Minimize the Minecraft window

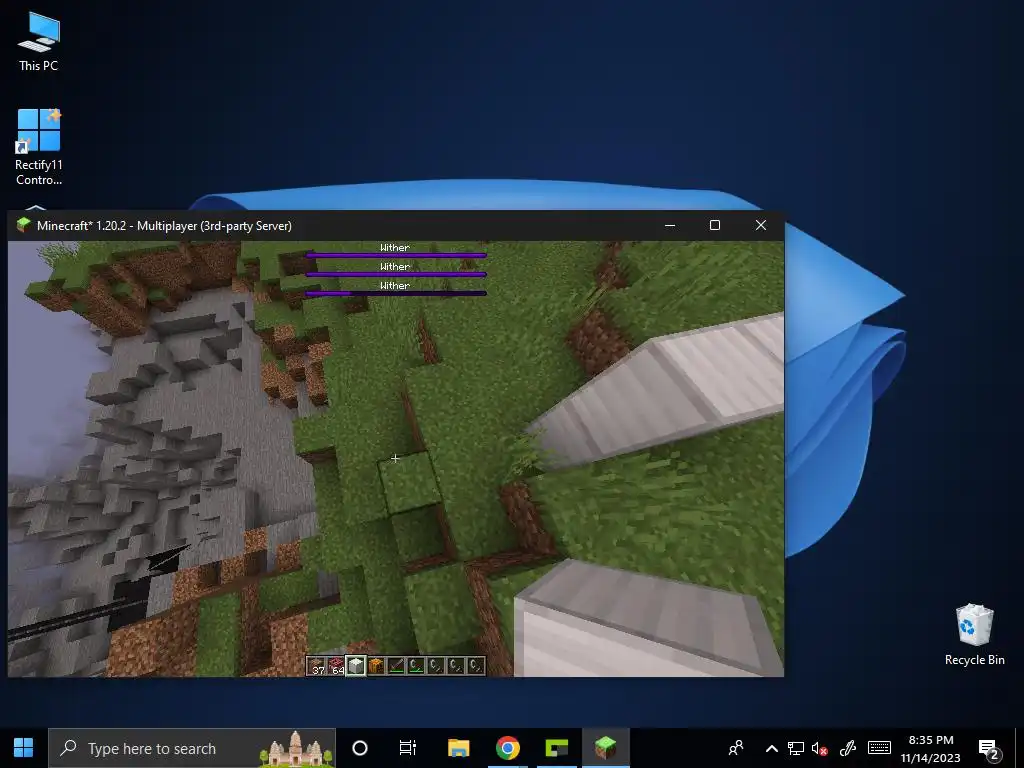669,225
